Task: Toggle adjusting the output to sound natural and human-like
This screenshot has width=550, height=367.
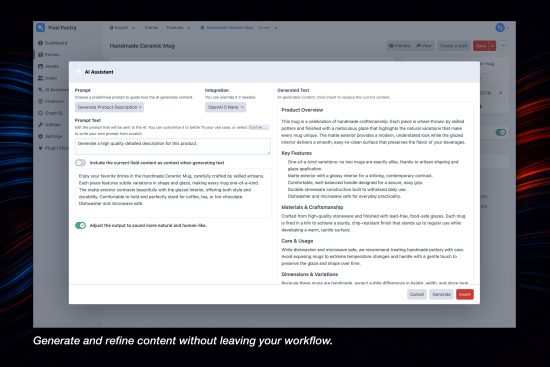Action: pyautogui.click(x=80, y=225)
